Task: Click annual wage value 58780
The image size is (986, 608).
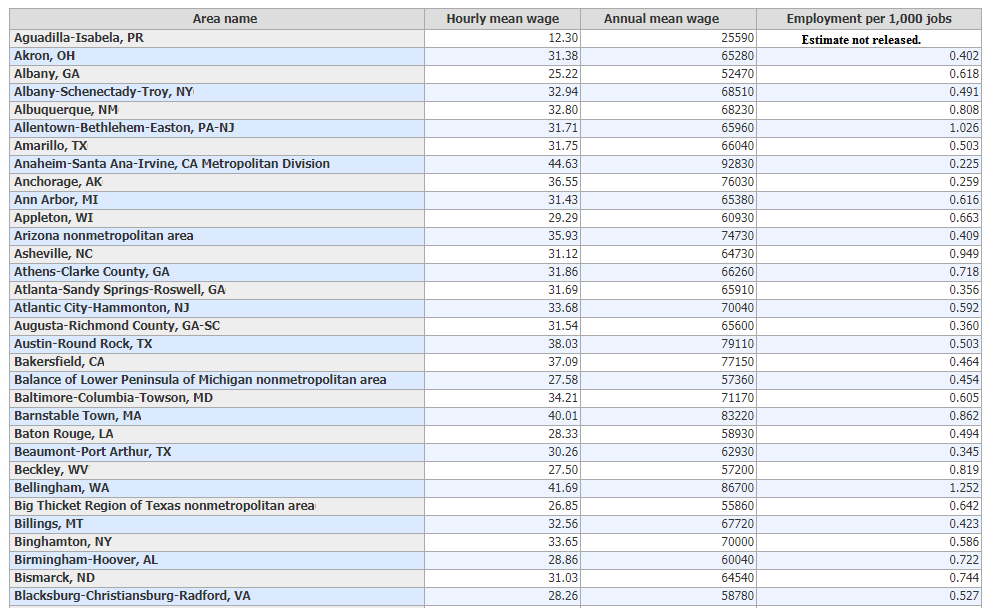Action: [737, 596]
